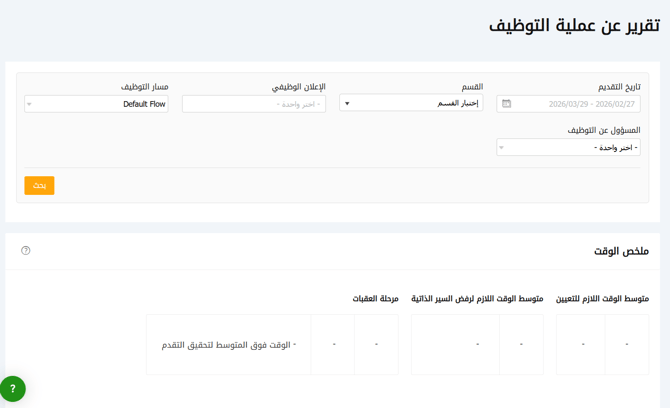This screenshot has width=670, height=408.
Task: Click the page title تقرير عن عملية التوظيف
Action: point(573,26)
